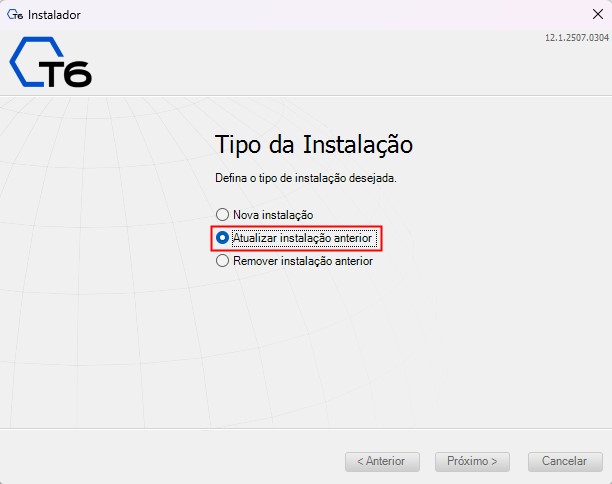Go back with the Anterior button
This screenshot has width=612, height=484.
pyautogui.click(x=382, y=462)
